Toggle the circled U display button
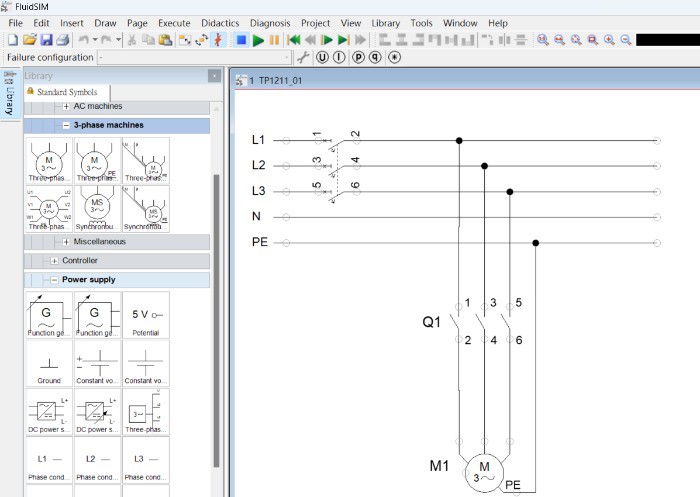Image resolution: width=700 pixels, height=497 pixels. tap(323, 57)
